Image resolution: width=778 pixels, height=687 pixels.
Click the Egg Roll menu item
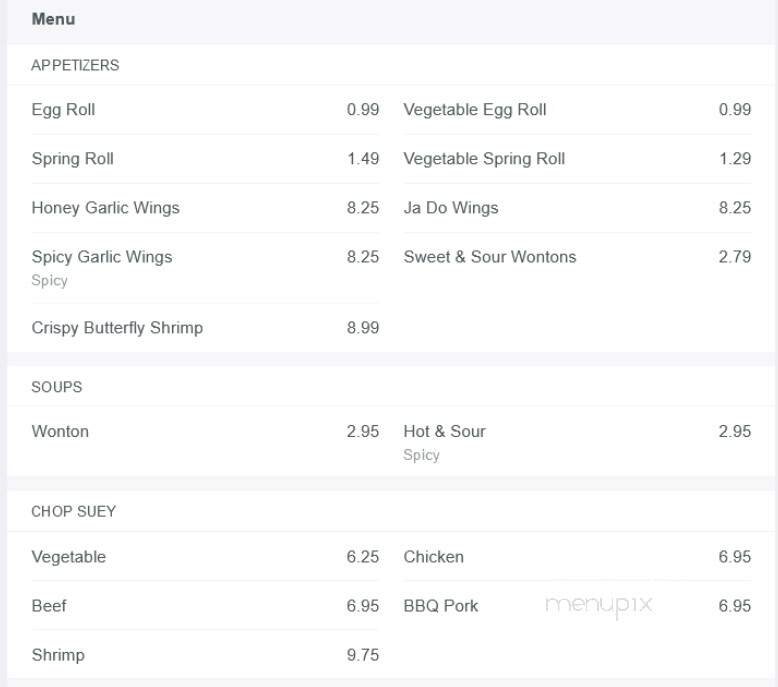click(x=64, y=110)
